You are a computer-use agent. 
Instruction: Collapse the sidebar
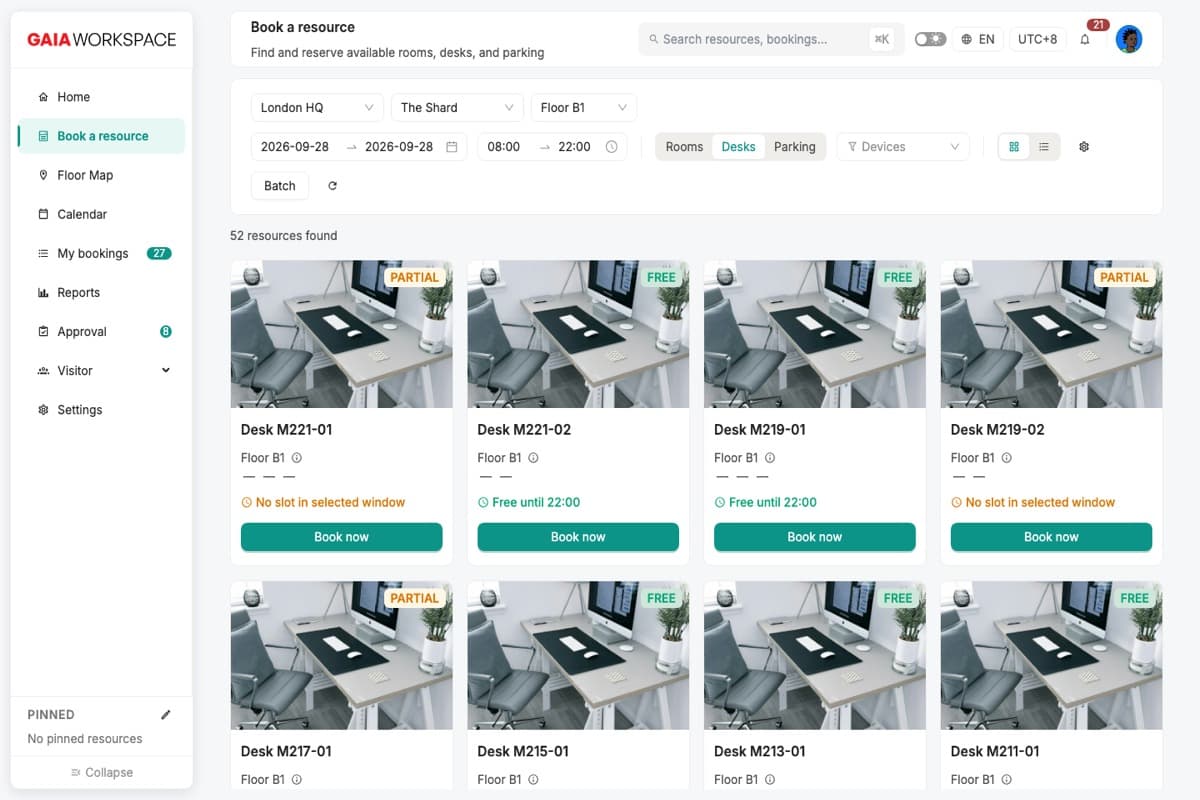[x=101, y=772]
